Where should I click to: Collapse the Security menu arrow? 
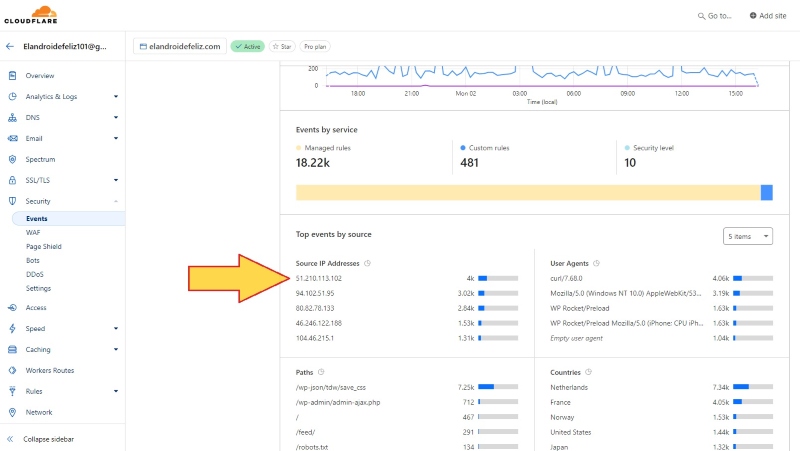click(x=116, y=201)
